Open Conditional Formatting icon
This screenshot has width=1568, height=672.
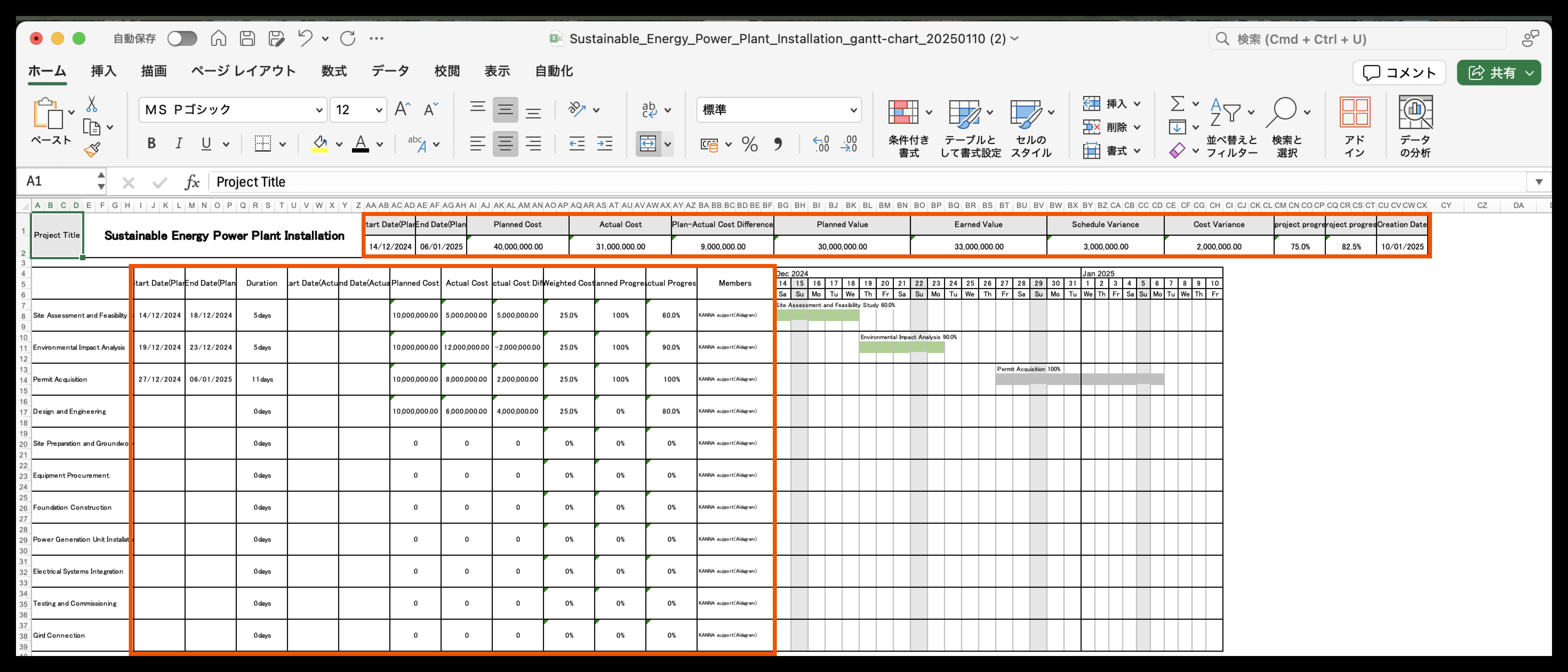(x=903, y=113)
